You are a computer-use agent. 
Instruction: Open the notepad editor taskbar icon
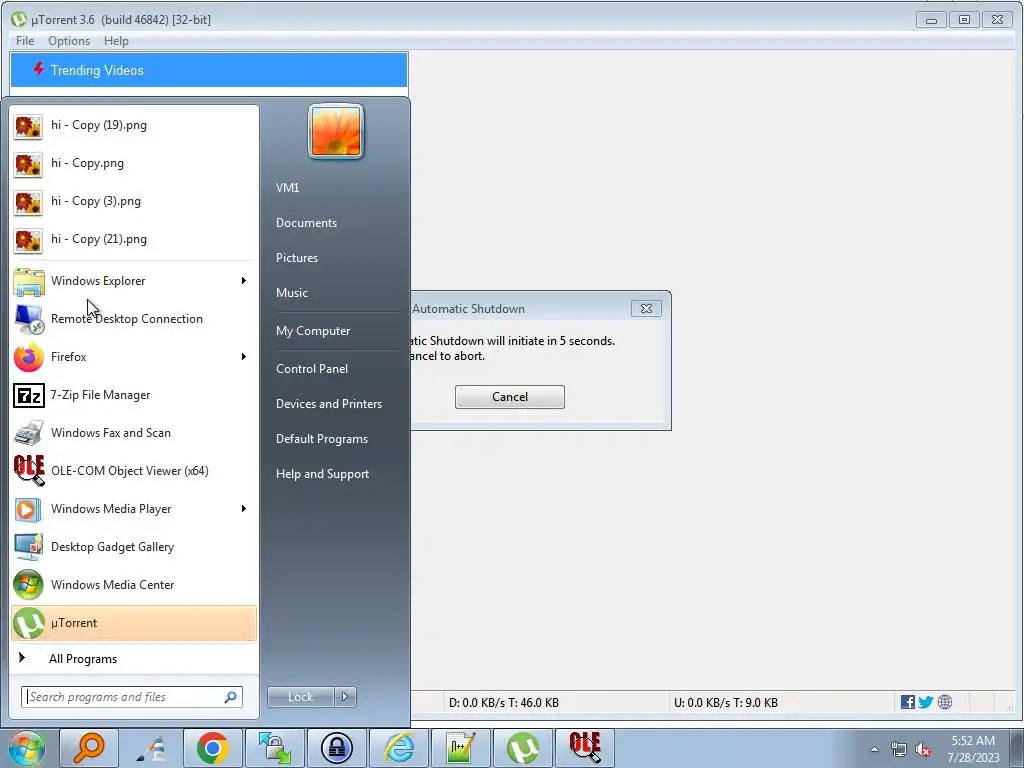[460, 748]
